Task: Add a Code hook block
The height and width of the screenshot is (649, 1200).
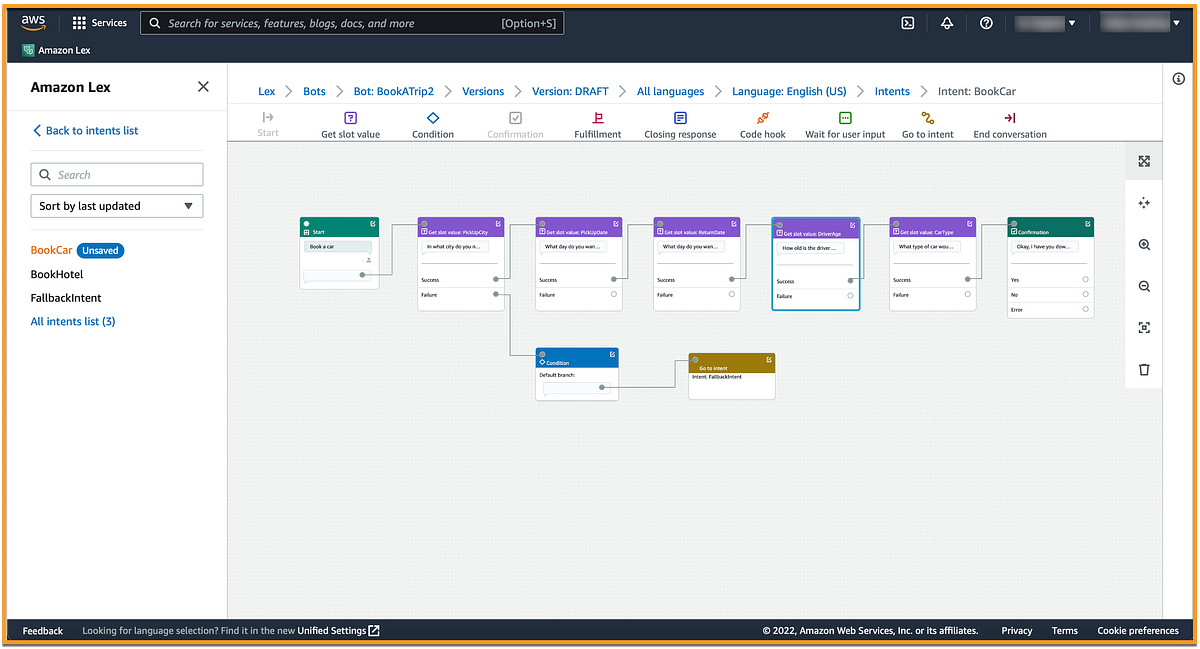Action: (762, 125)
